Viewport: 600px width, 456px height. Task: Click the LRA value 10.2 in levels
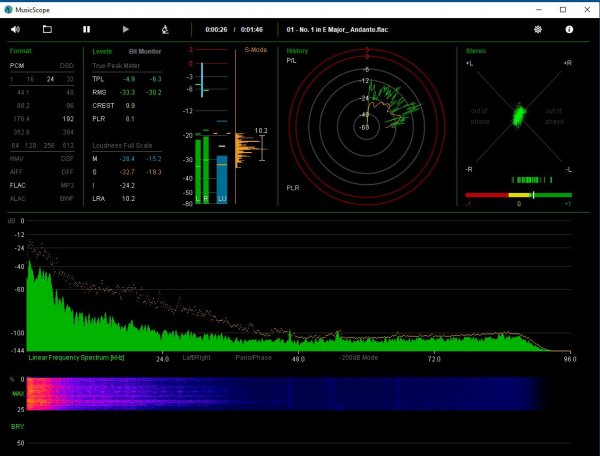pyautogui.click(x=128, y=199)
